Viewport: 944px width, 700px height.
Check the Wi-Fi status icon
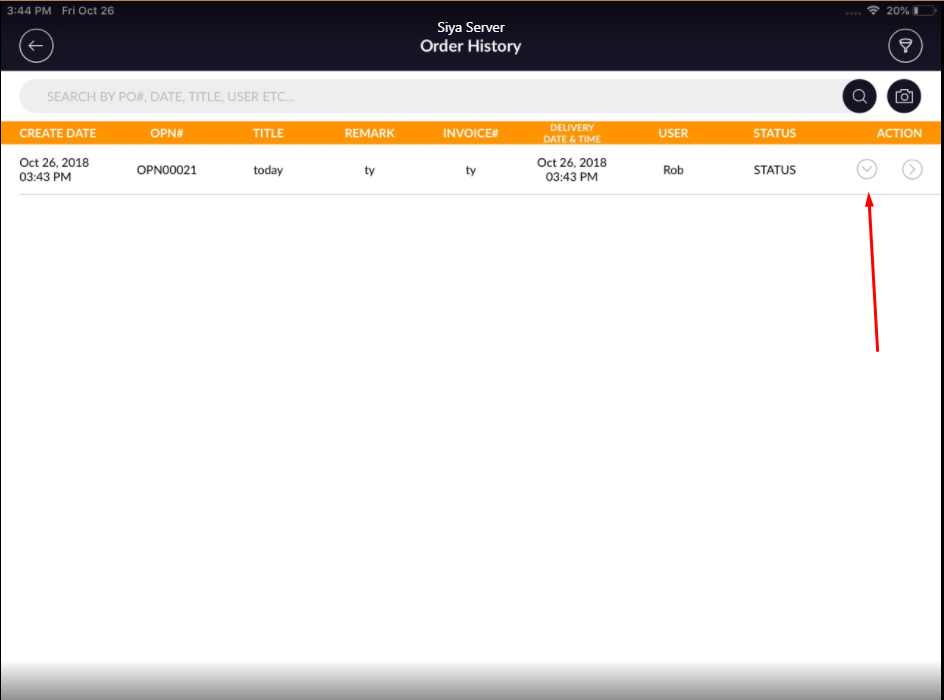click(873, 10)
